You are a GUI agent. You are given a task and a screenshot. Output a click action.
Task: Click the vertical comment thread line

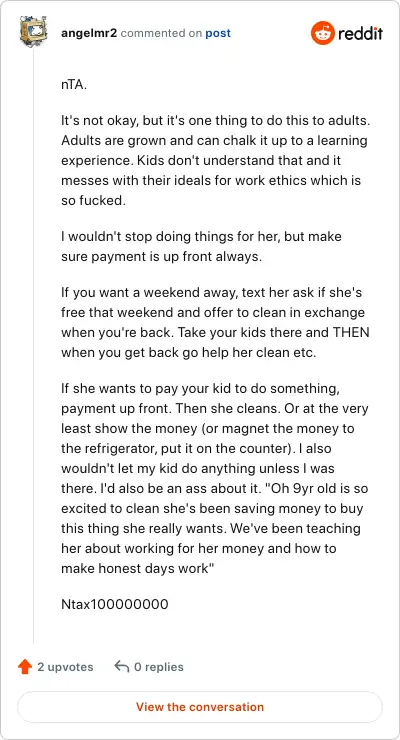(x=33, y=345)
